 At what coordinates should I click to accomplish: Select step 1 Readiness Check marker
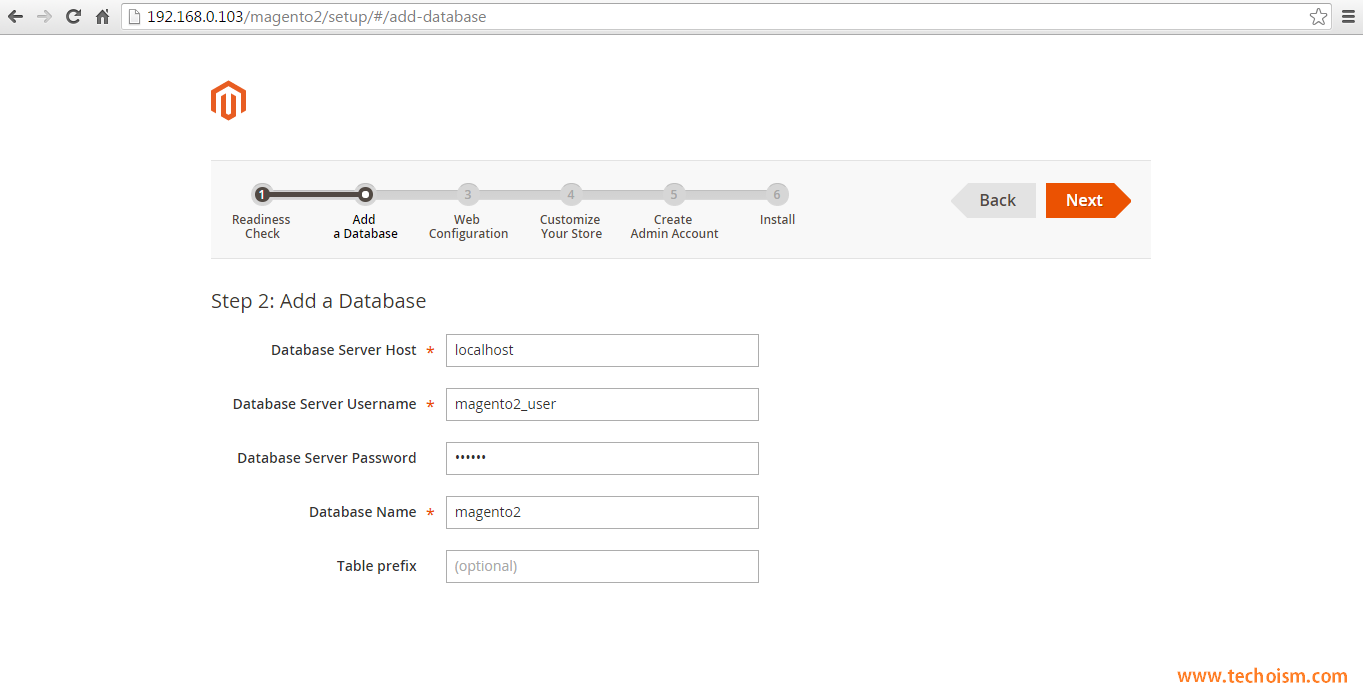[262, 194]
